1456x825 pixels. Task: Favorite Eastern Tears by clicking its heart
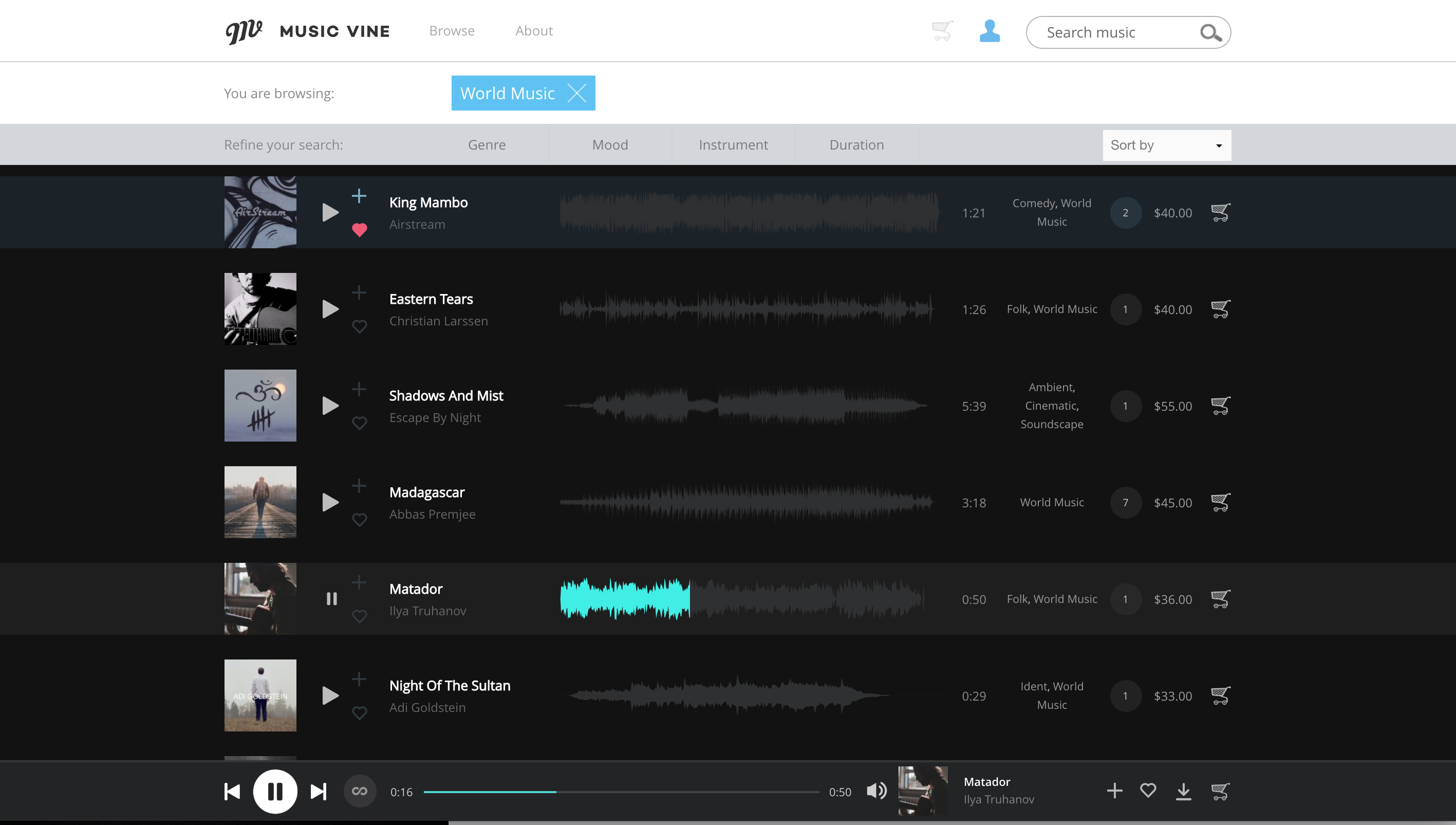[x=360, y=326]
